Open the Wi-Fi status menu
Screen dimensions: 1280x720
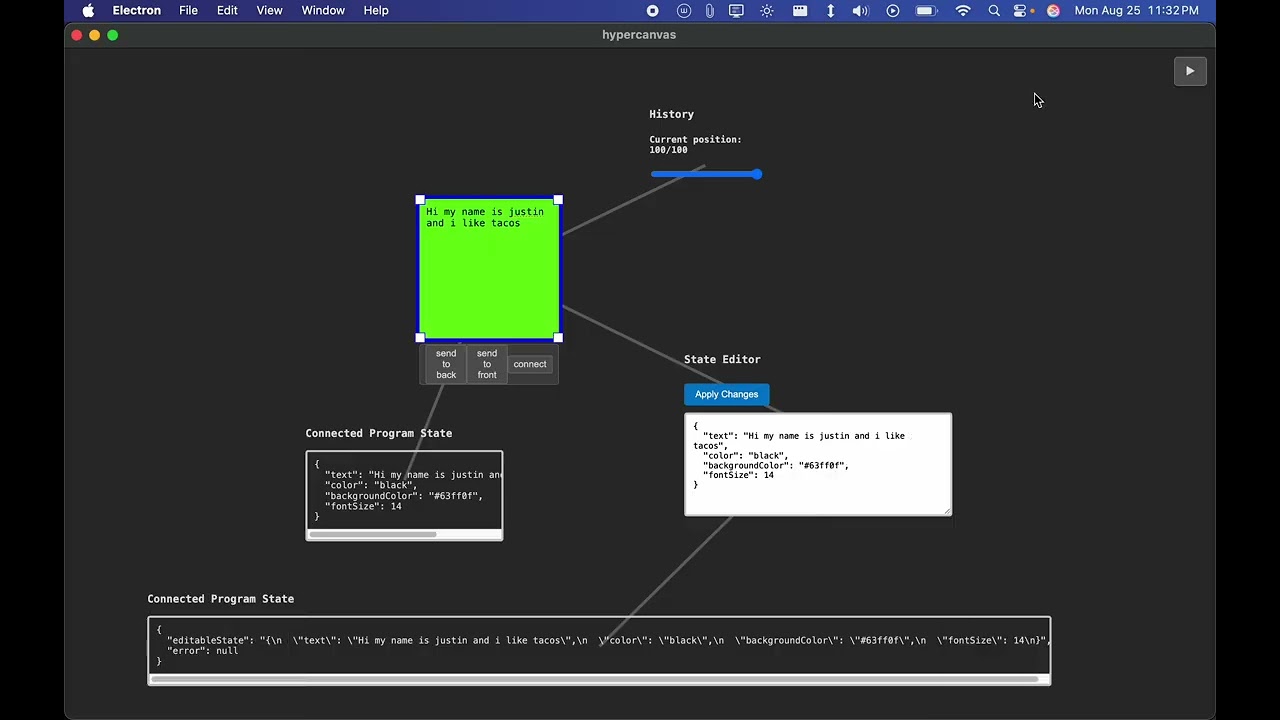(x=963, y=10)
